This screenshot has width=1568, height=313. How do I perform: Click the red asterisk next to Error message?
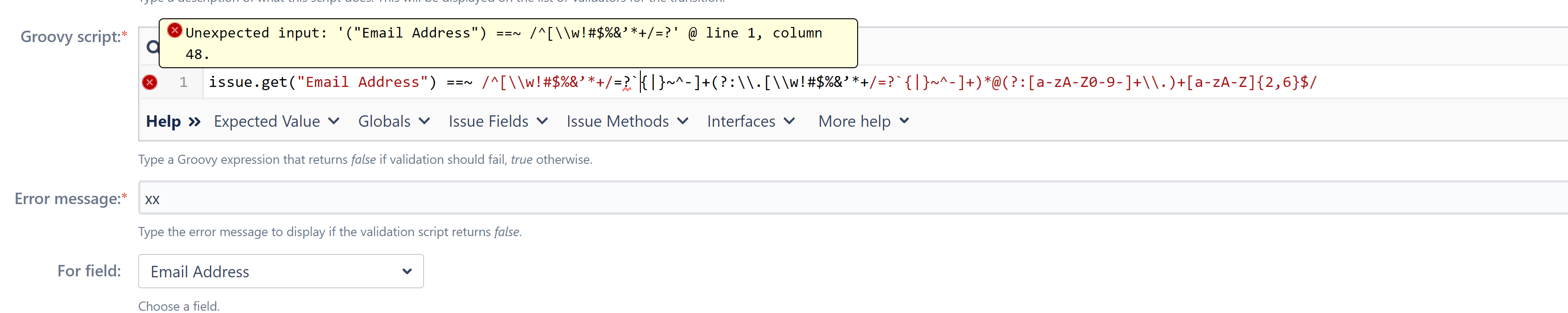tap(124, 194)
